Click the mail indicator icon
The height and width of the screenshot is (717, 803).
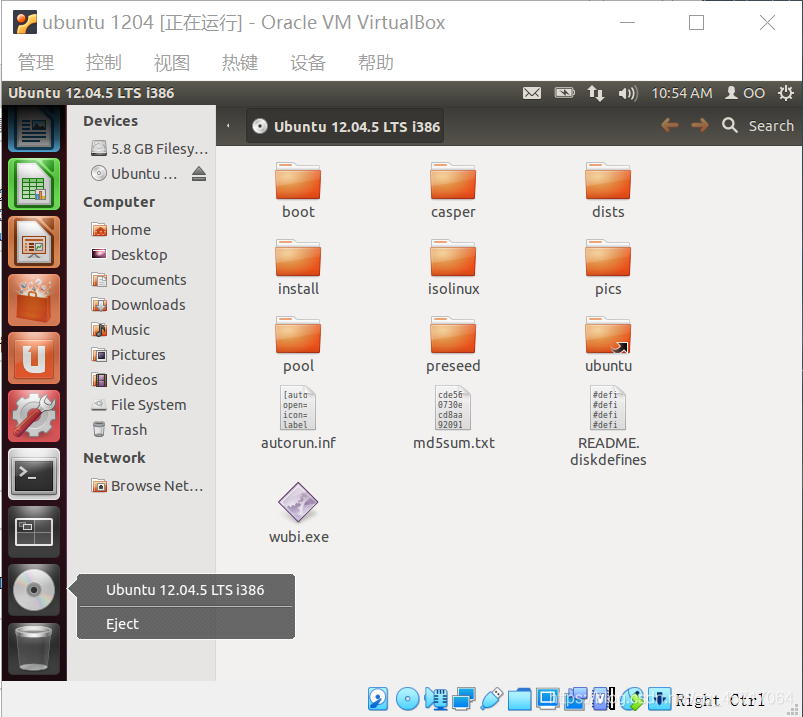point(532,93)
